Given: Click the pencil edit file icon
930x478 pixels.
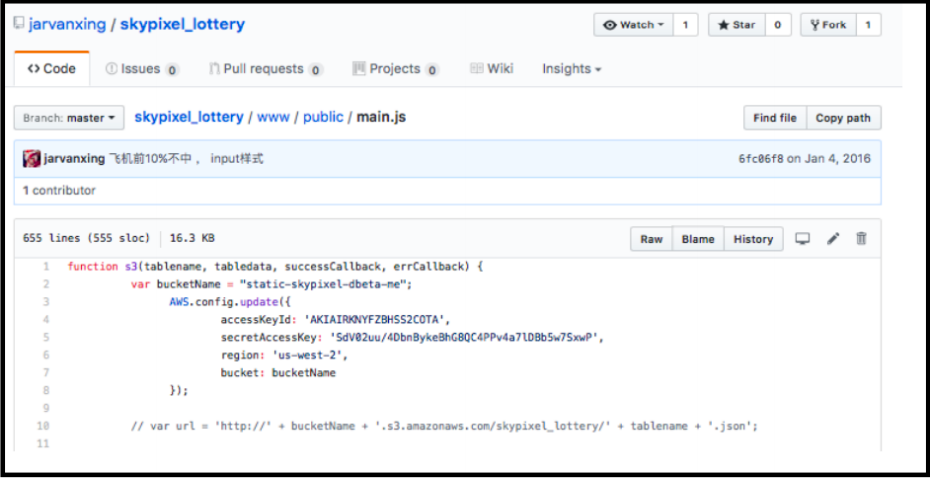Looking at the screenshot, I should coord(832,239).
